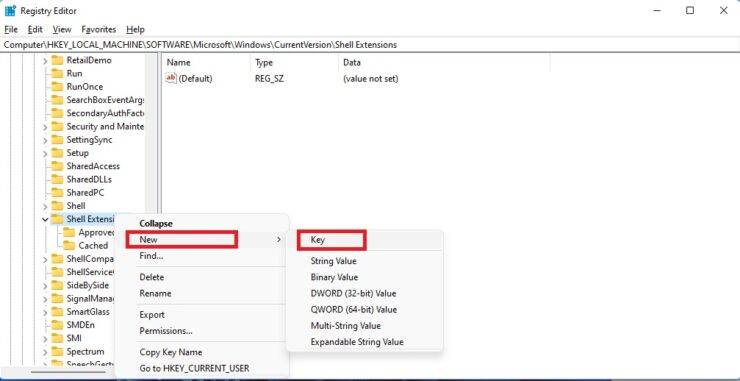Click the SharedPC folder icon
740x381 pixels.
point(57,192)
